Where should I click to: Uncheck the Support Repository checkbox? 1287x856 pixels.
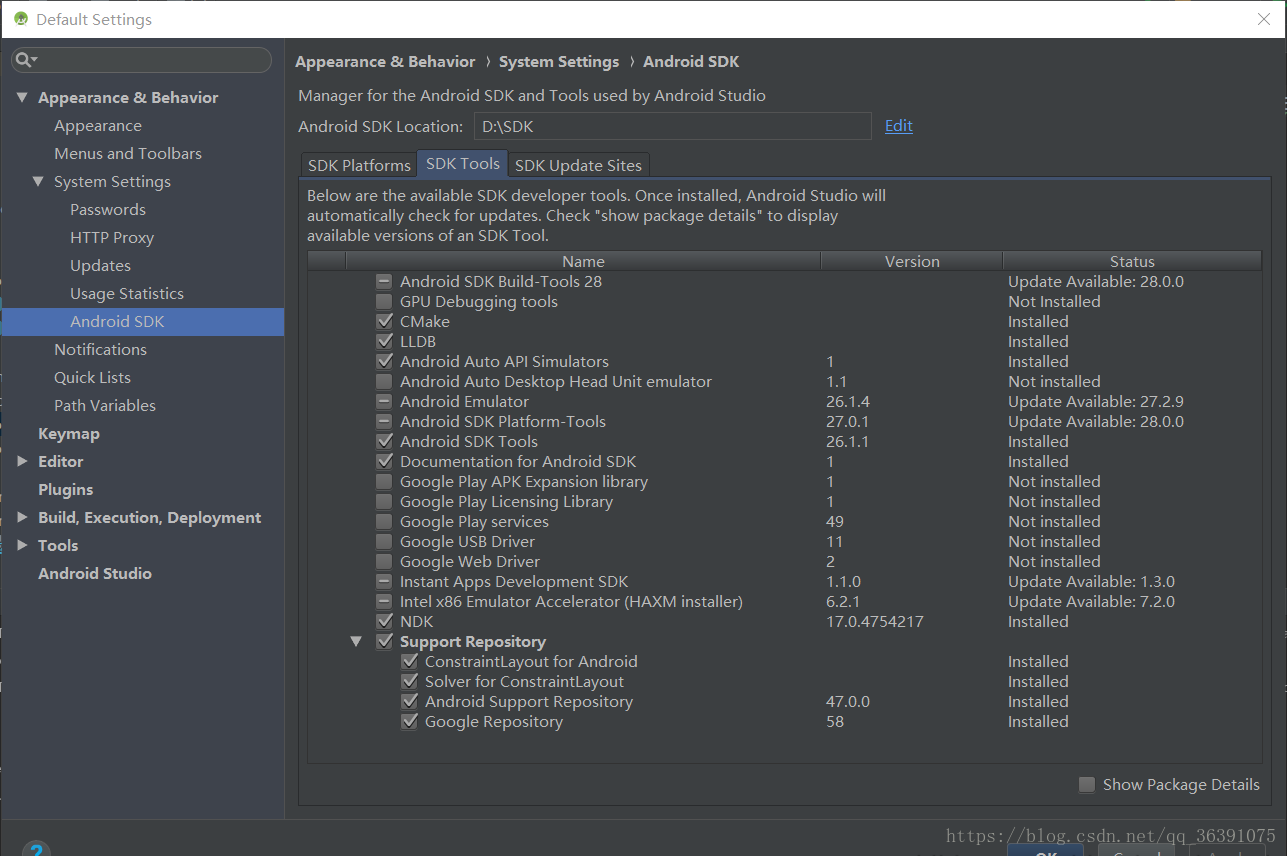tap(384, 642)
